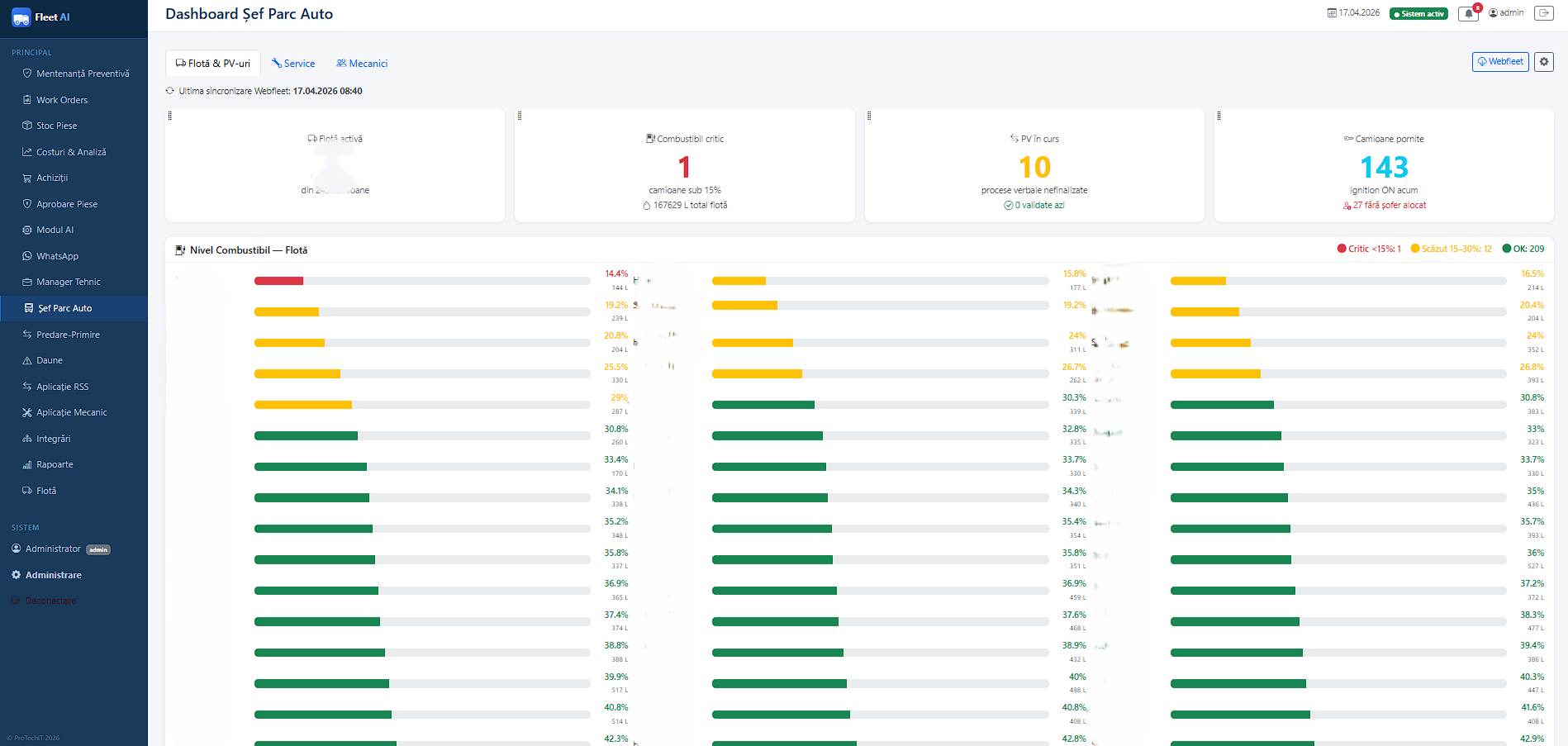Click the Critic <15% legend indicator
1568x746 pixels.
(x=1369, y=249)
